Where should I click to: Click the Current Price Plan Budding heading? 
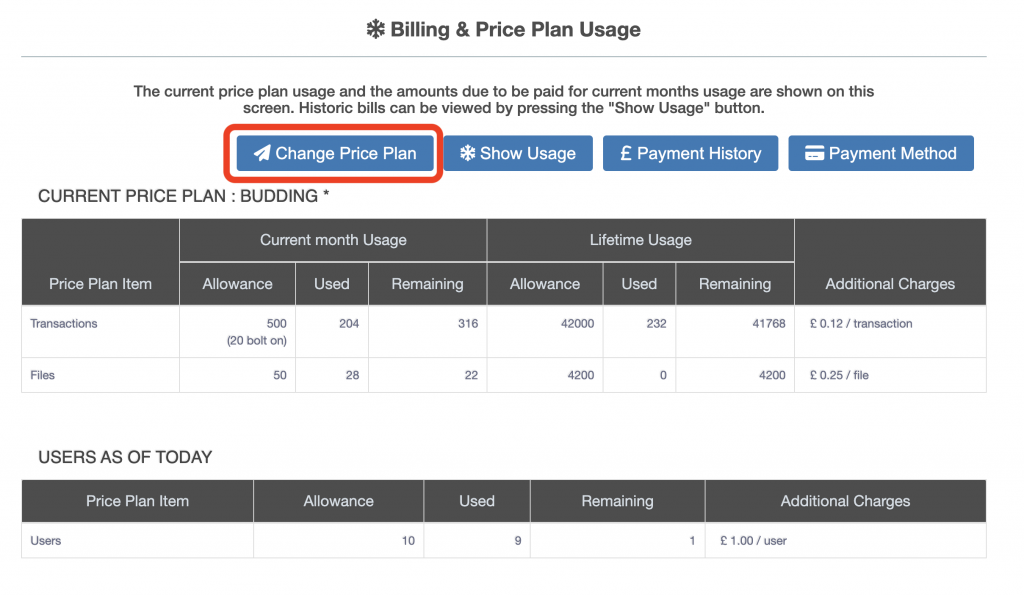[x=183, y=196]
